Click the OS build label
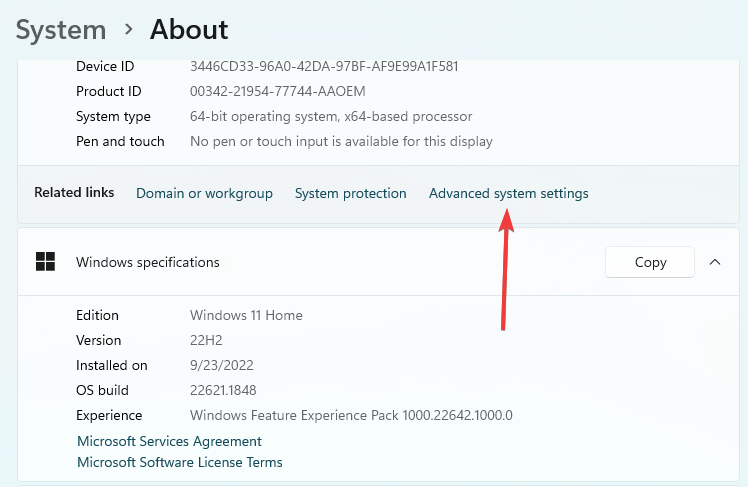This screenshot has height=487, width=748. [x=102, y=390]
